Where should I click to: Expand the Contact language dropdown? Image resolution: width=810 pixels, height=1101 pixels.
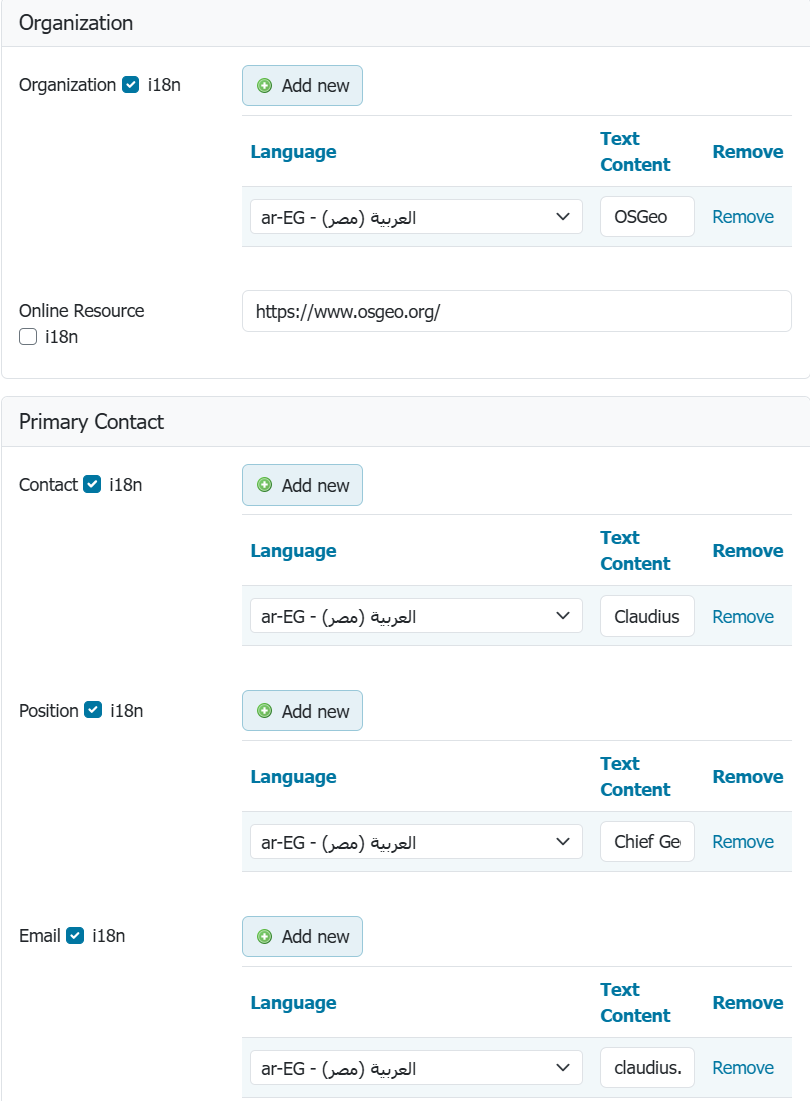[415, 617]
